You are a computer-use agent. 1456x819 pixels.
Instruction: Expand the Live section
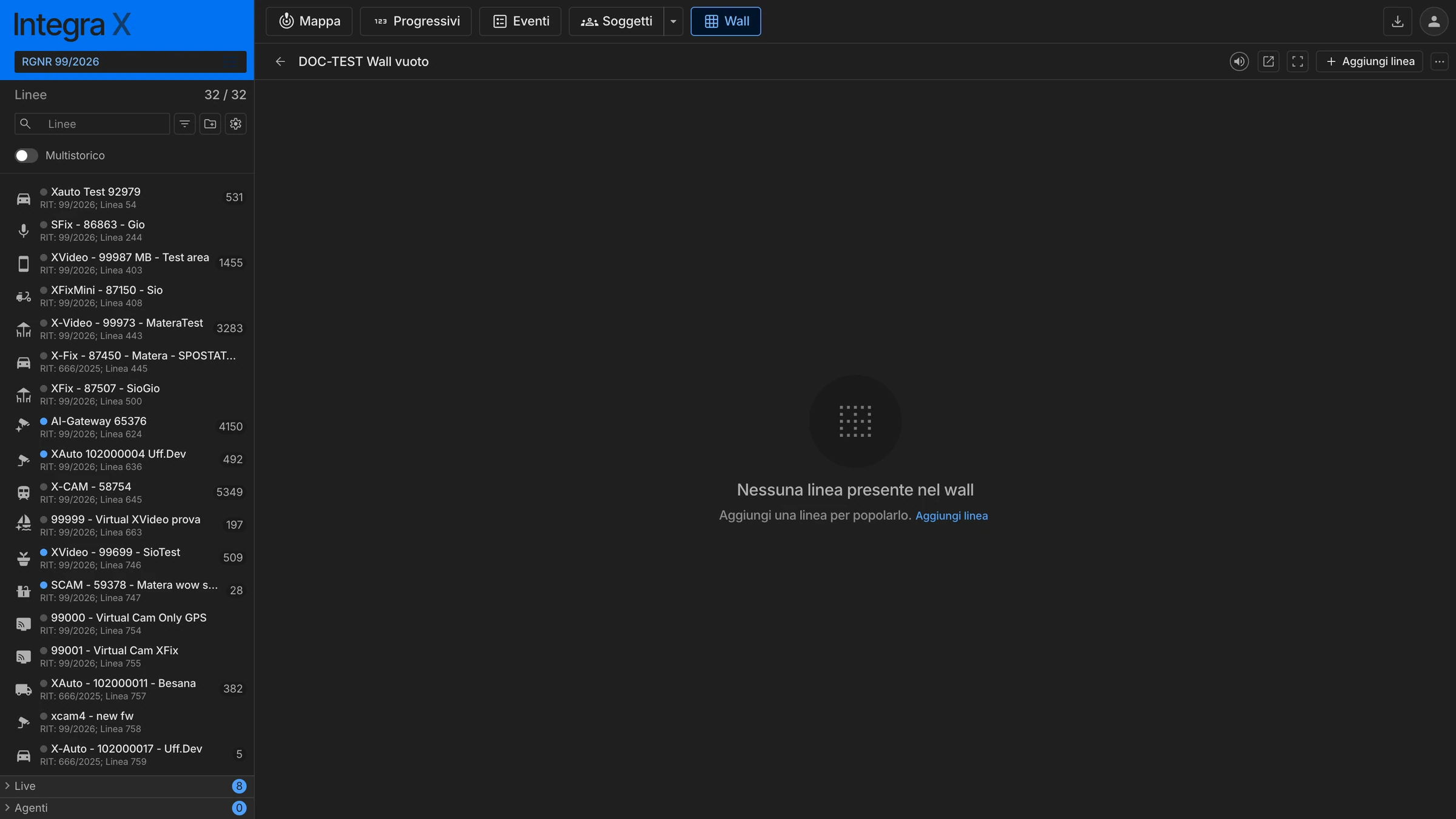point(127,786)
